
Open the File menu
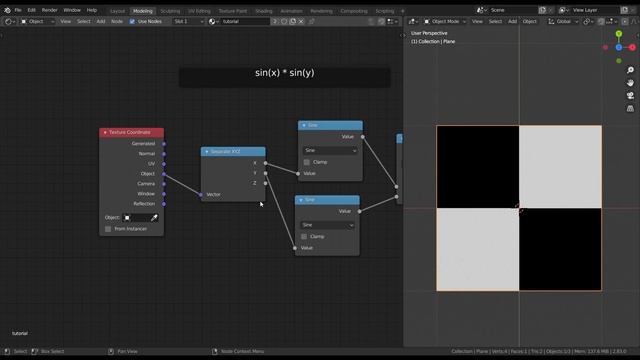[x=18, y=10]
